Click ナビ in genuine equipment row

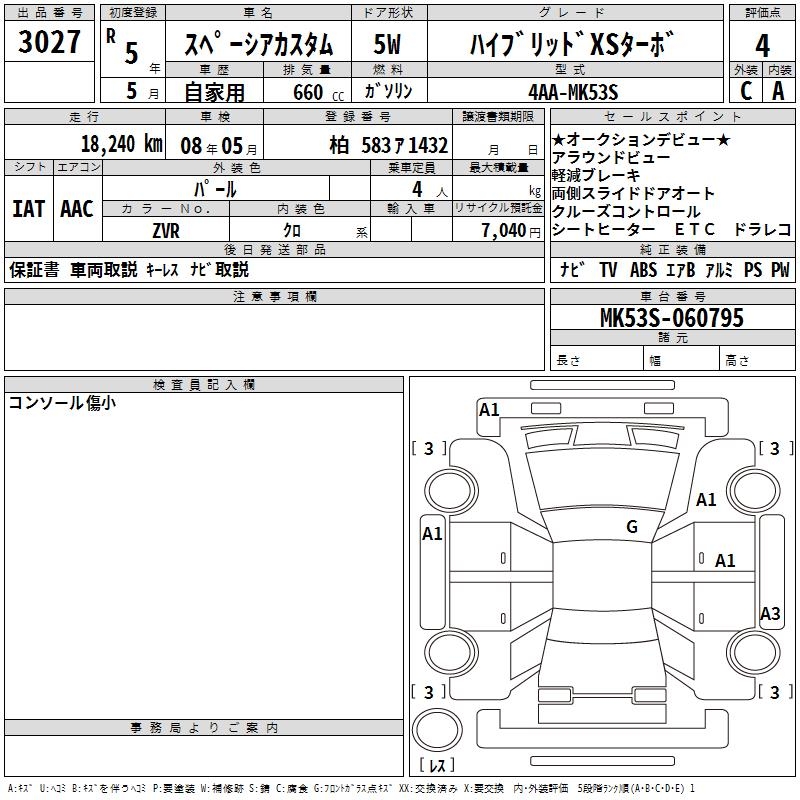572,269
